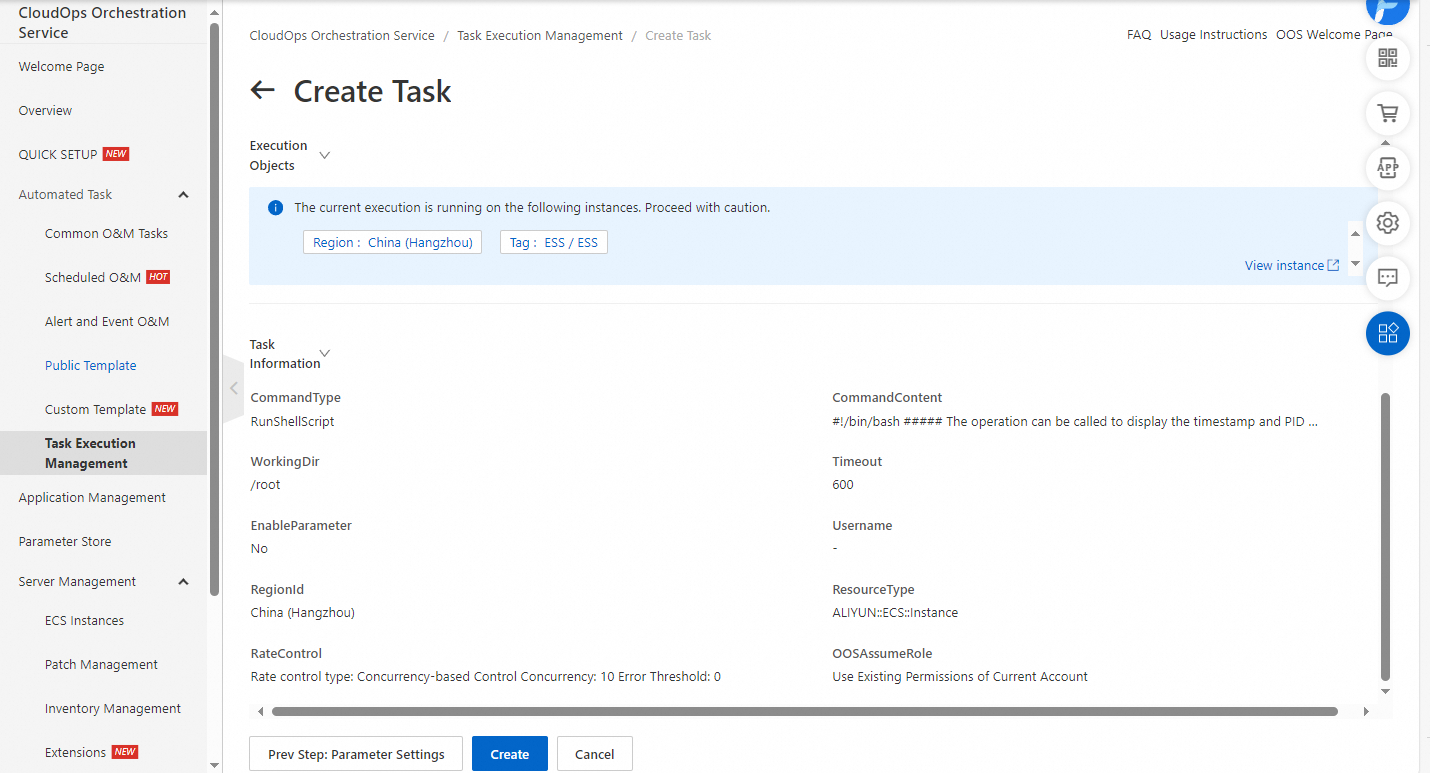The height and width of the screenshot is (773, 1430).
Task: Collapse the Task Information section
Action: (324, 353)
